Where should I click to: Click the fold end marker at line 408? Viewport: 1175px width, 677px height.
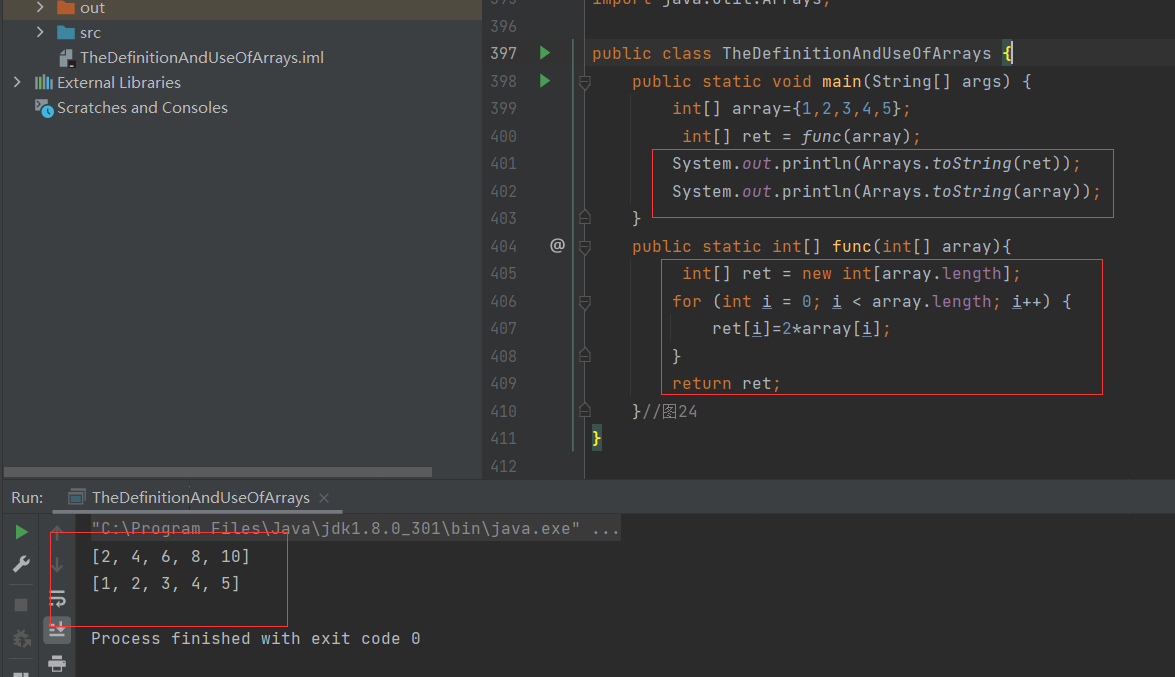pos(585,355)
